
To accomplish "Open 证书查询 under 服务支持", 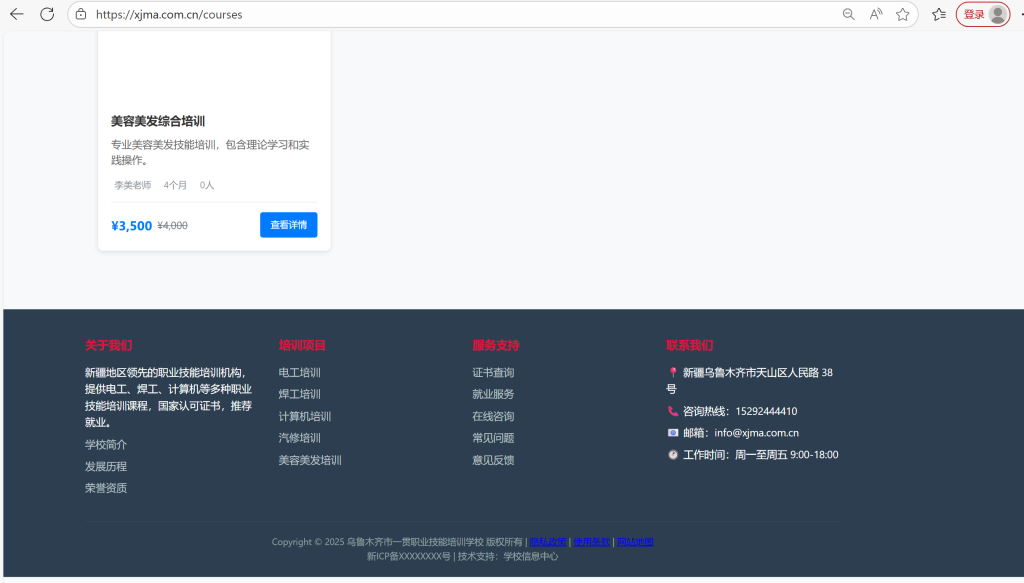I will click(493, 372).
